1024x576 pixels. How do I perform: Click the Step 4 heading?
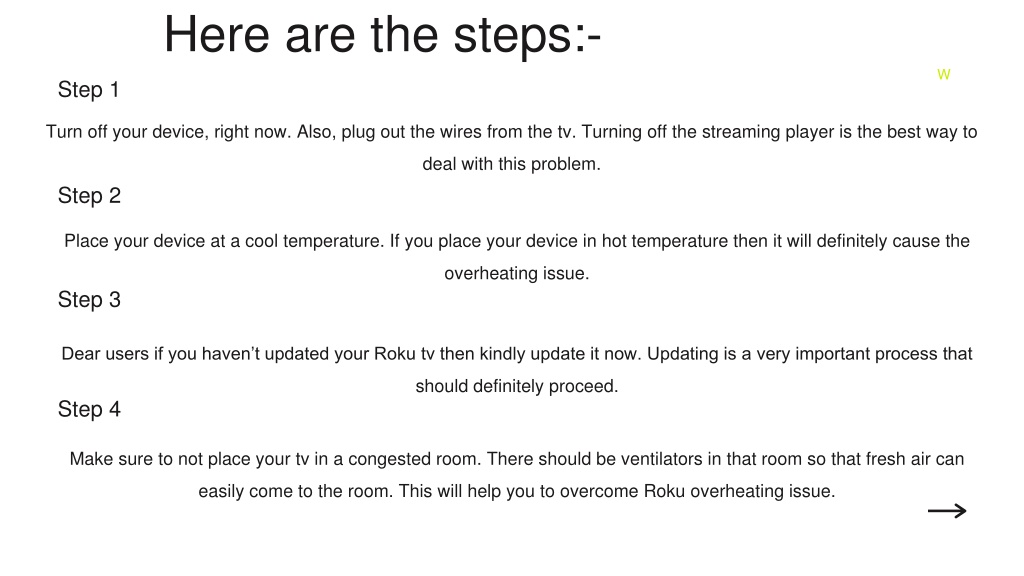point(89,409)
